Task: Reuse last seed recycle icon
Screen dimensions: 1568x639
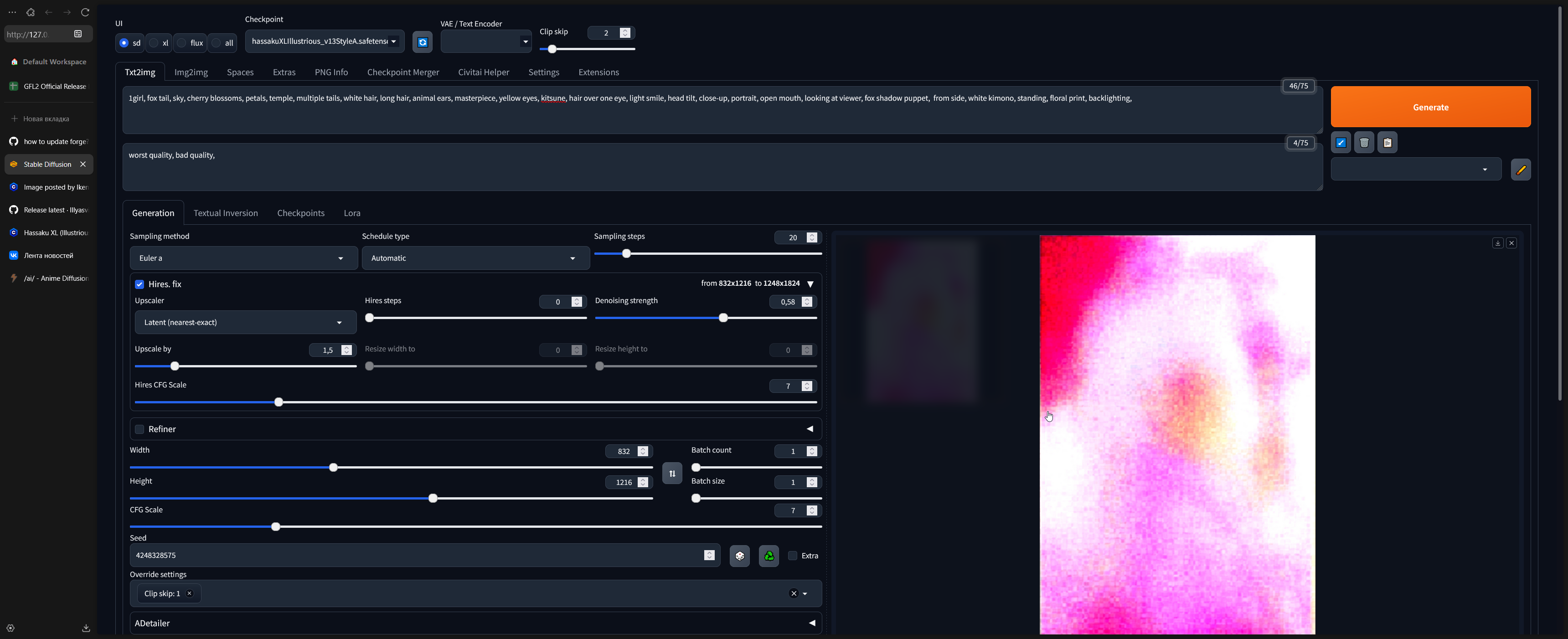Action: 769,555
